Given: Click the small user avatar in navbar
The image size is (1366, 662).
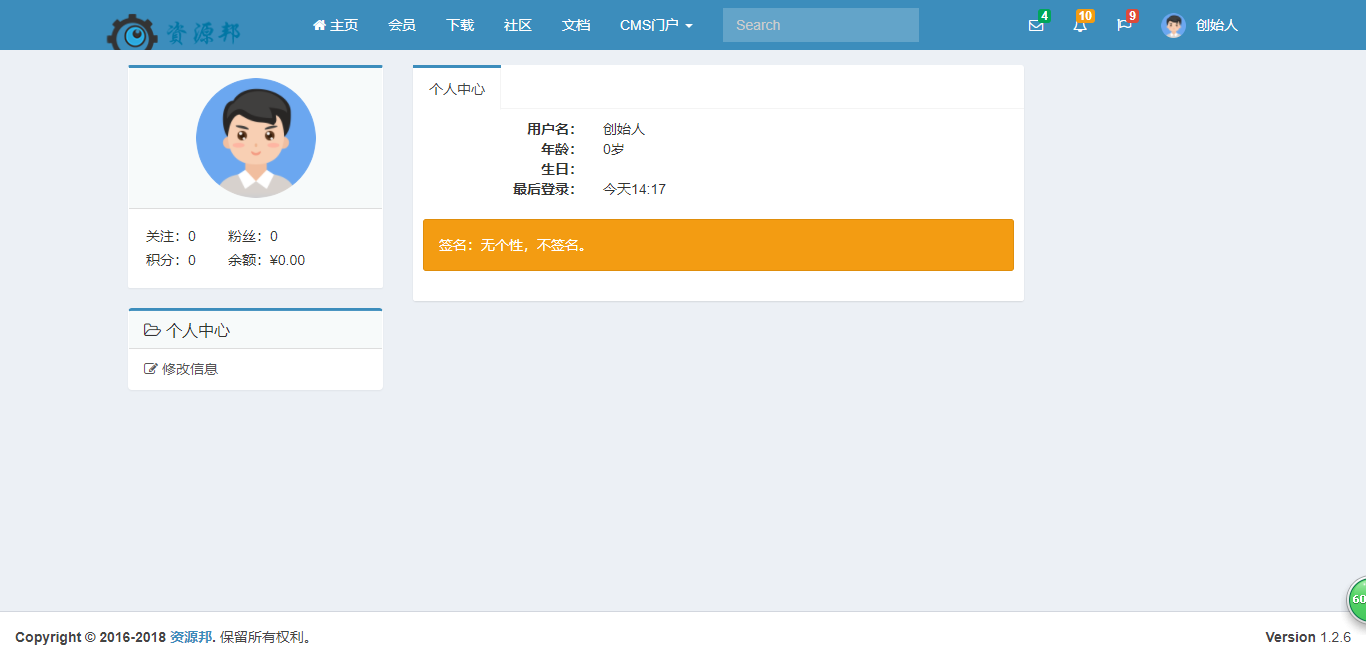Looking at the screenshot, I should tap(1173, 25).
